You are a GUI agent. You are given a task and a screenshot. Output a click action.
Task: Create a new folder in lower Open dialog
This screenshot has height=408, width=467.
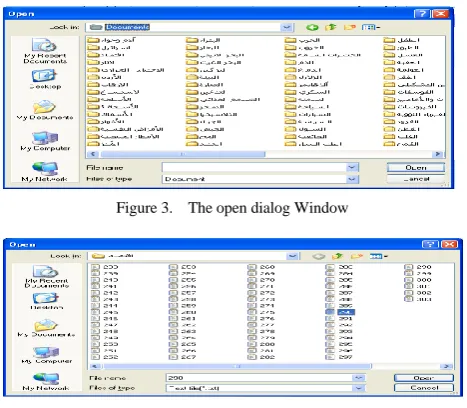click(356, 256)
